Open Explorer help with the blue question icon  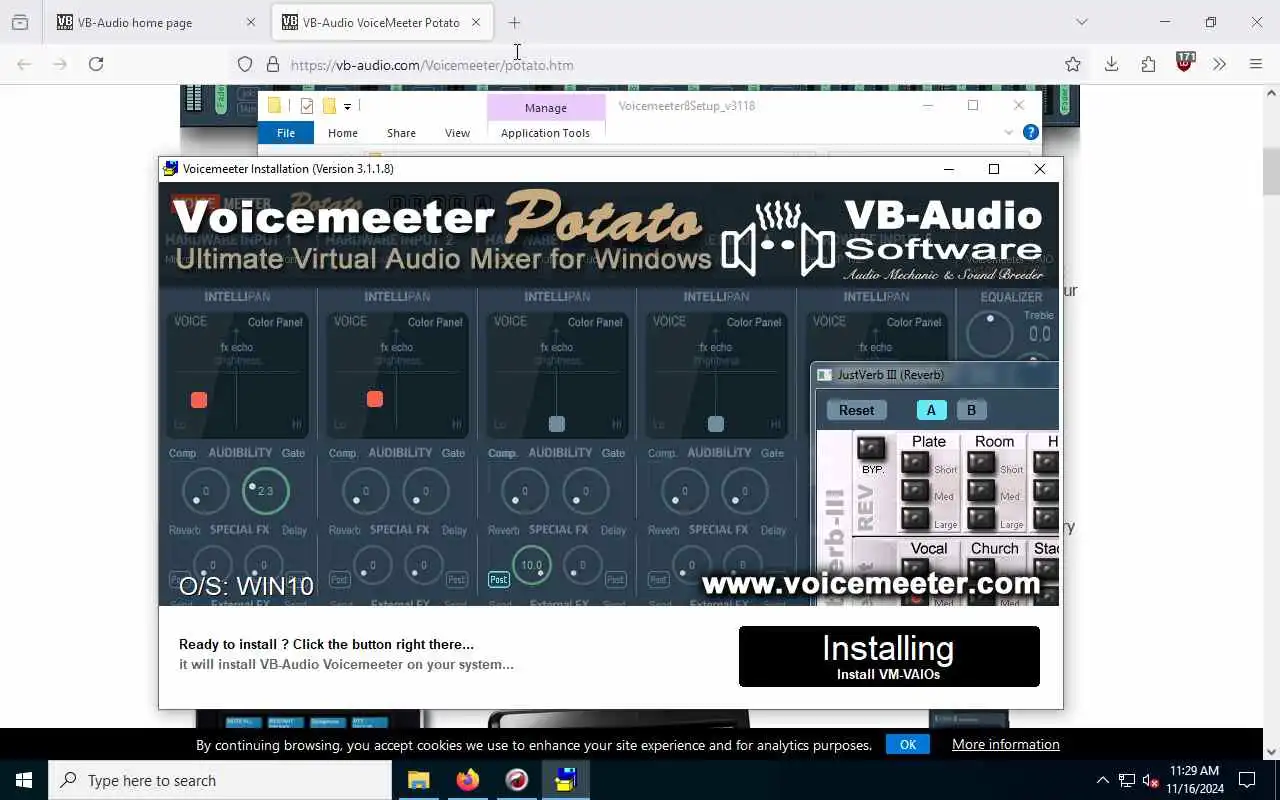click(x=1031, y=132)
